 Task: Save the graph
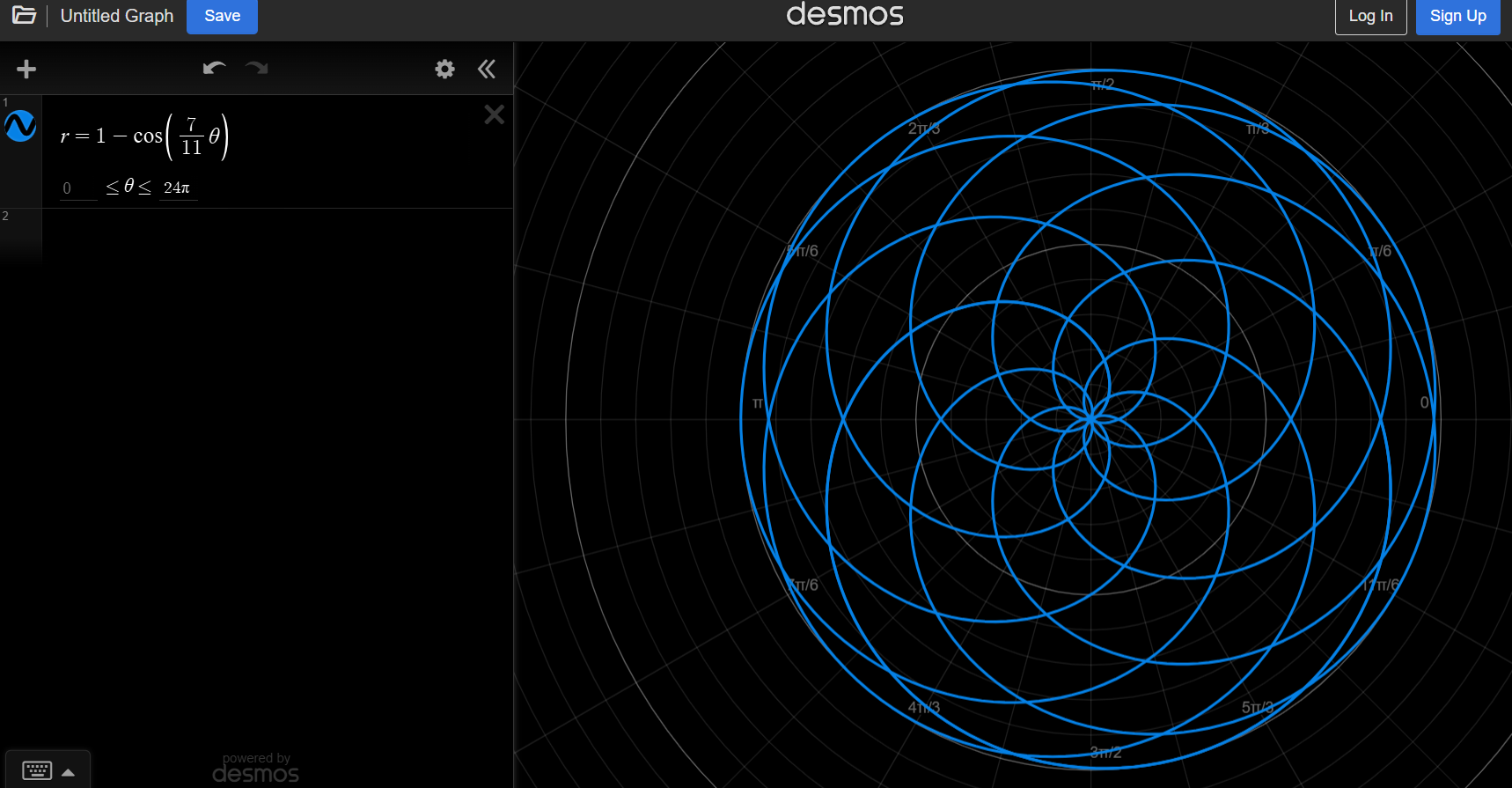(222, 16)
